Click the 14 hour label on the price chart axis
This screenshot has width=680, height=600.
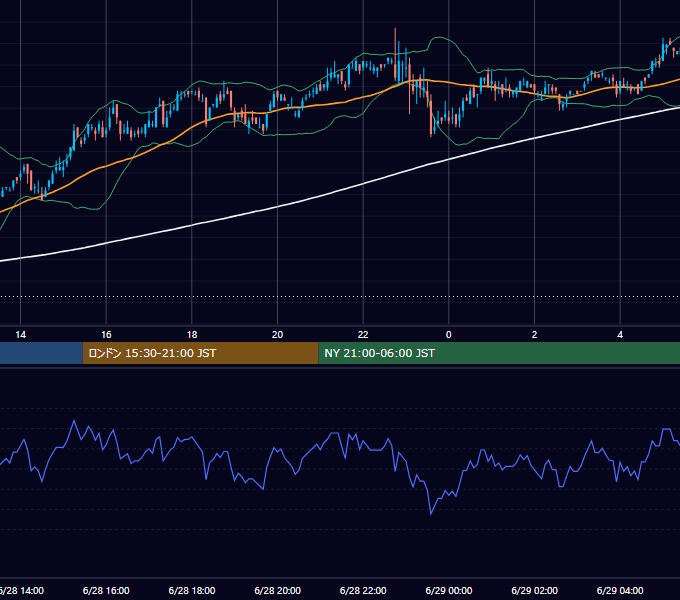20,335
